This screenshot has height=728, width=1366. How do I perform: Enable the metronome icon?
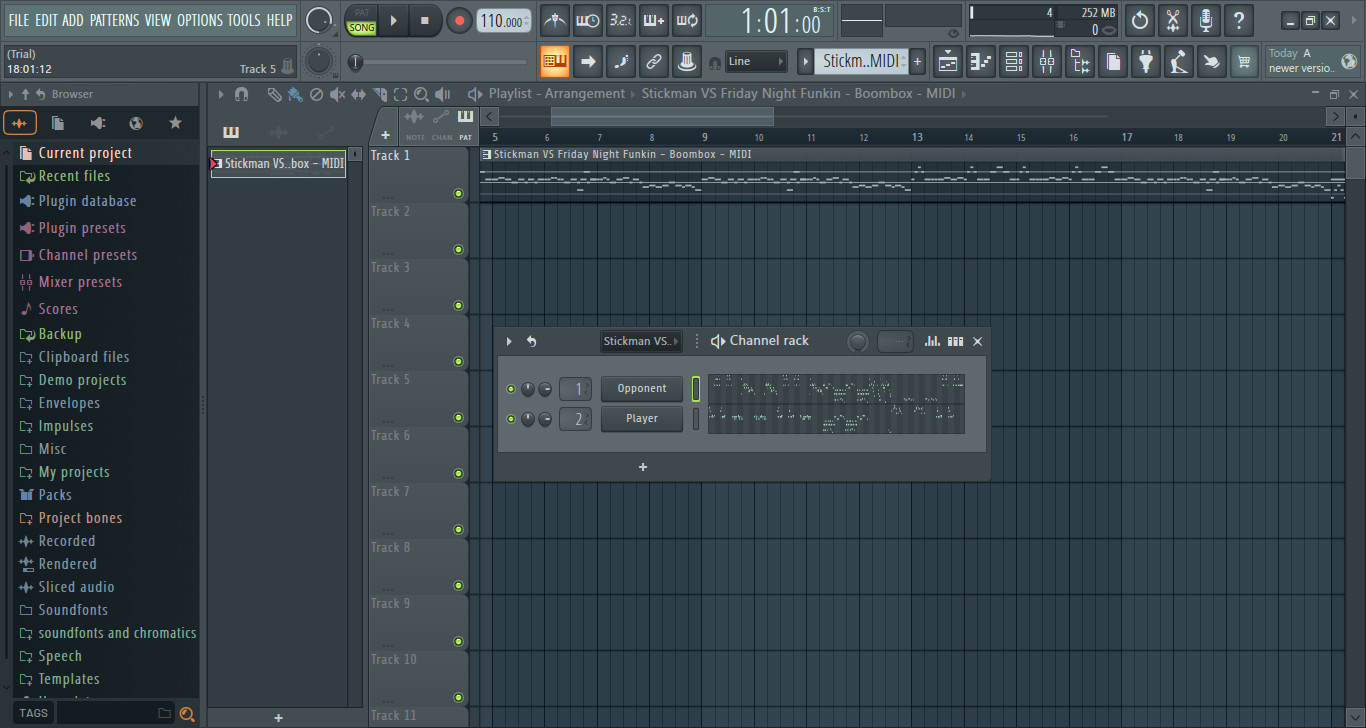tap(554, 20)
